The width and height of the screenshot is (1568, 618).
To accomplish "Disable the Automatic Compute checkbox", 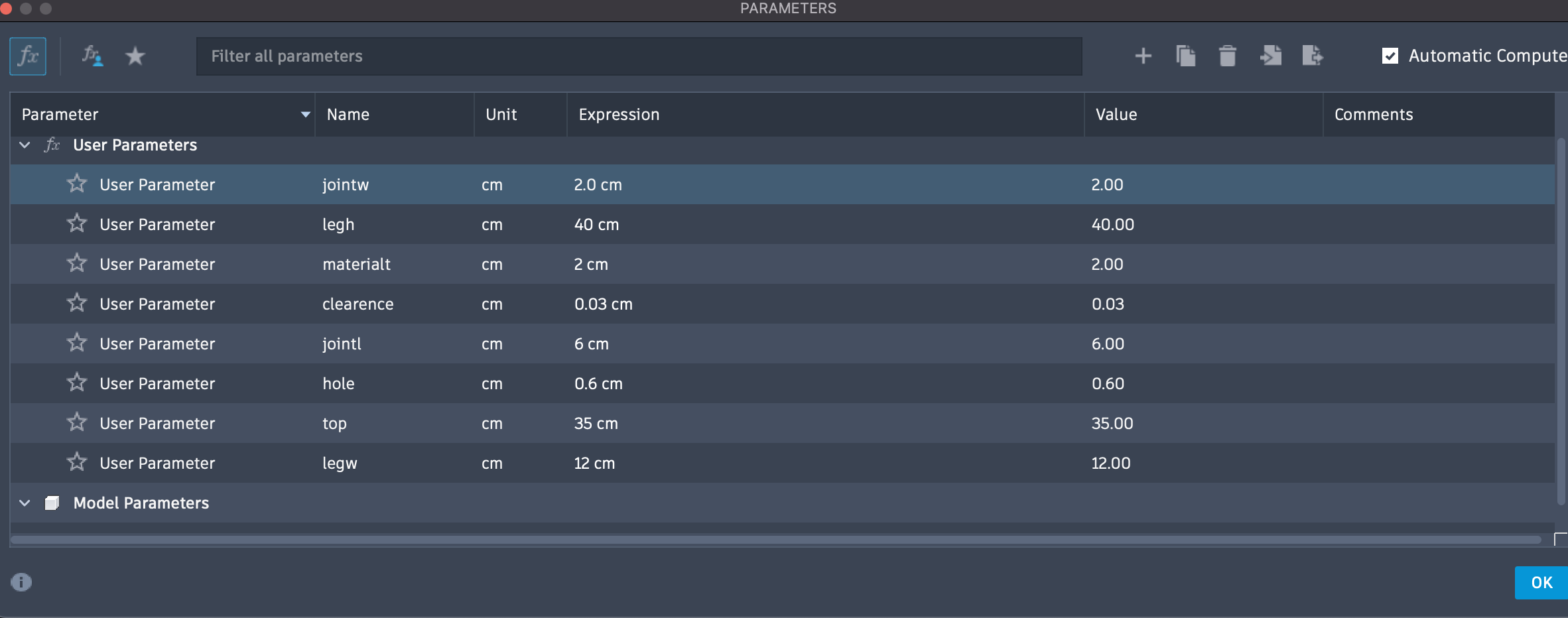I will tap(1390, 56).
